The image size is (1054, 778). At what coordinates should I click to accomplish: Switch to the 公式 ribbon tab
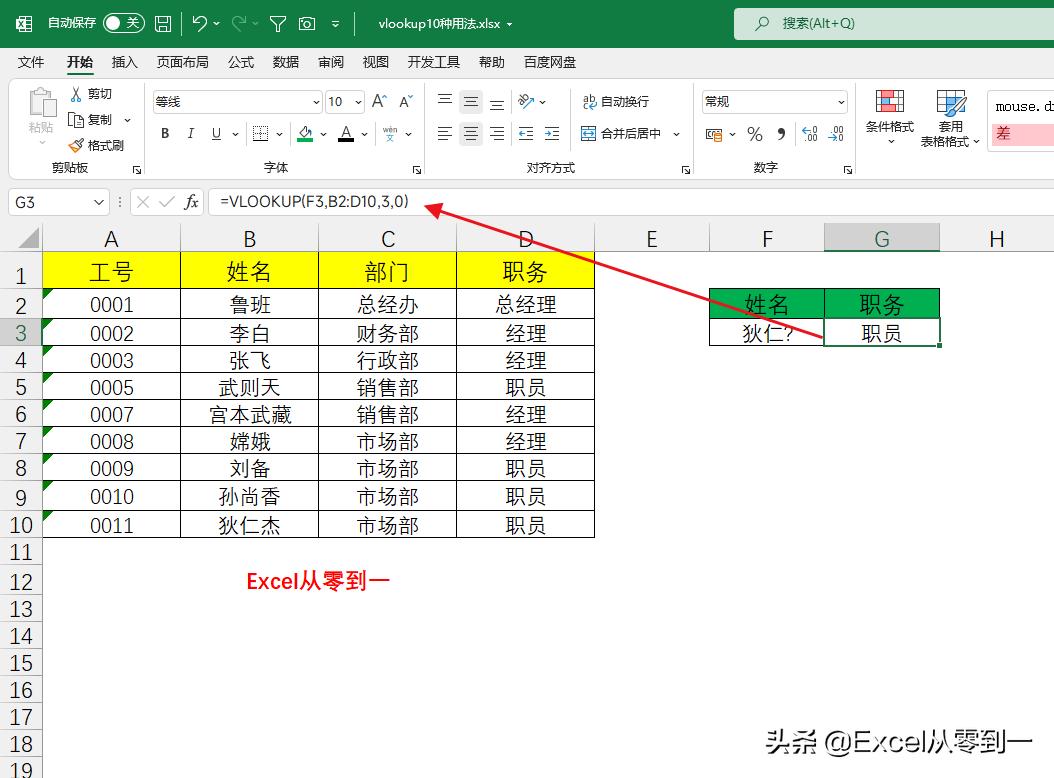pyautogui.click(x=240, y=62)
